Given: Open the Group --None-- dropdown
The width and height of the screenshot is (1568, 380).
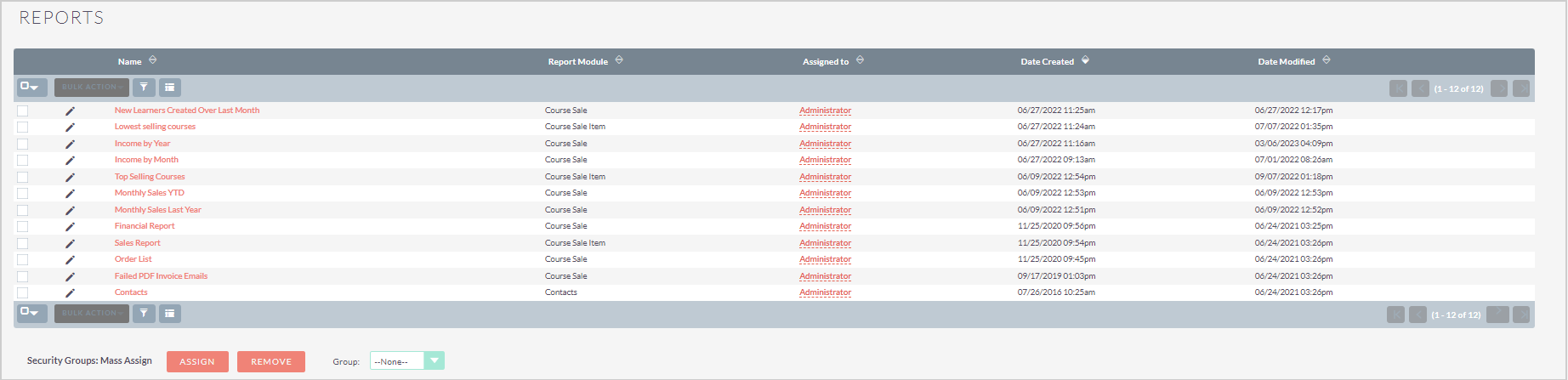Looking at the screenshot, I should click(407, 361).
